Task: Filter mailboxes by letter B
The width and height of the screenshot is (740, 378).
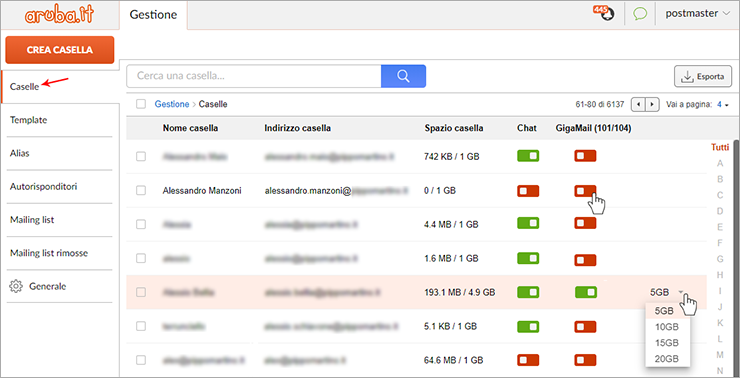Action: (720, 179)
